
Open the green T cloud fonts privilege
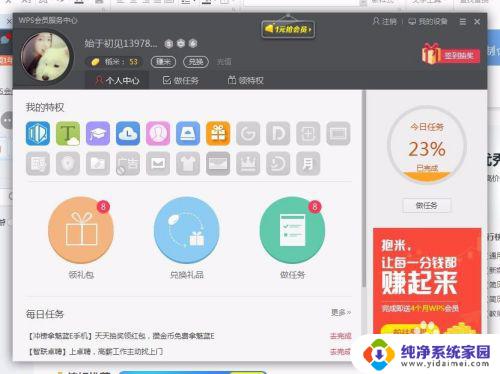coord(68,133)
